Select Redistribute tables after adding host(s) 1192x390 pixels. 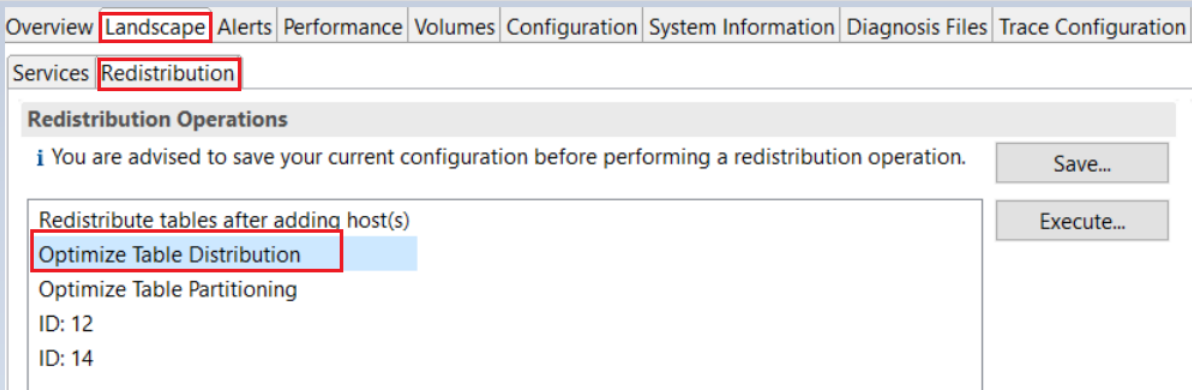click(224, 220)
